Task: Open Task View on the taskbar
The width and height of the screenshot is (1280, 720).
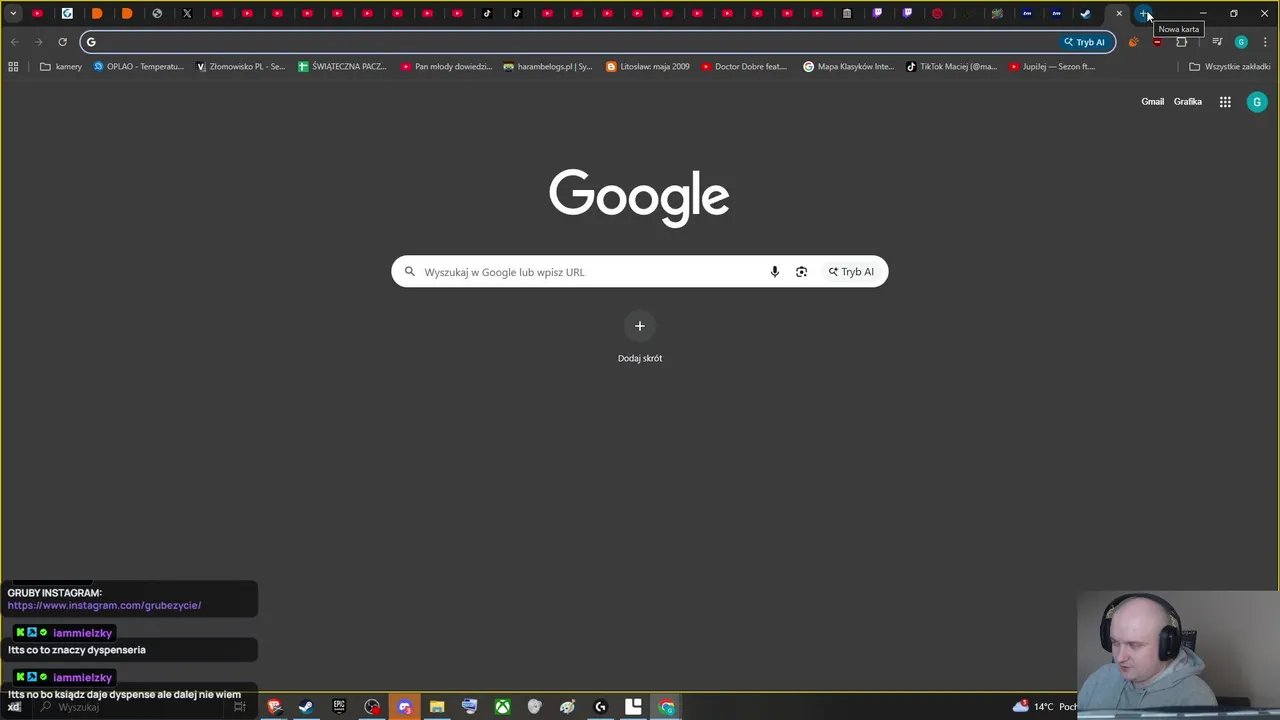Action: [239, 707]
